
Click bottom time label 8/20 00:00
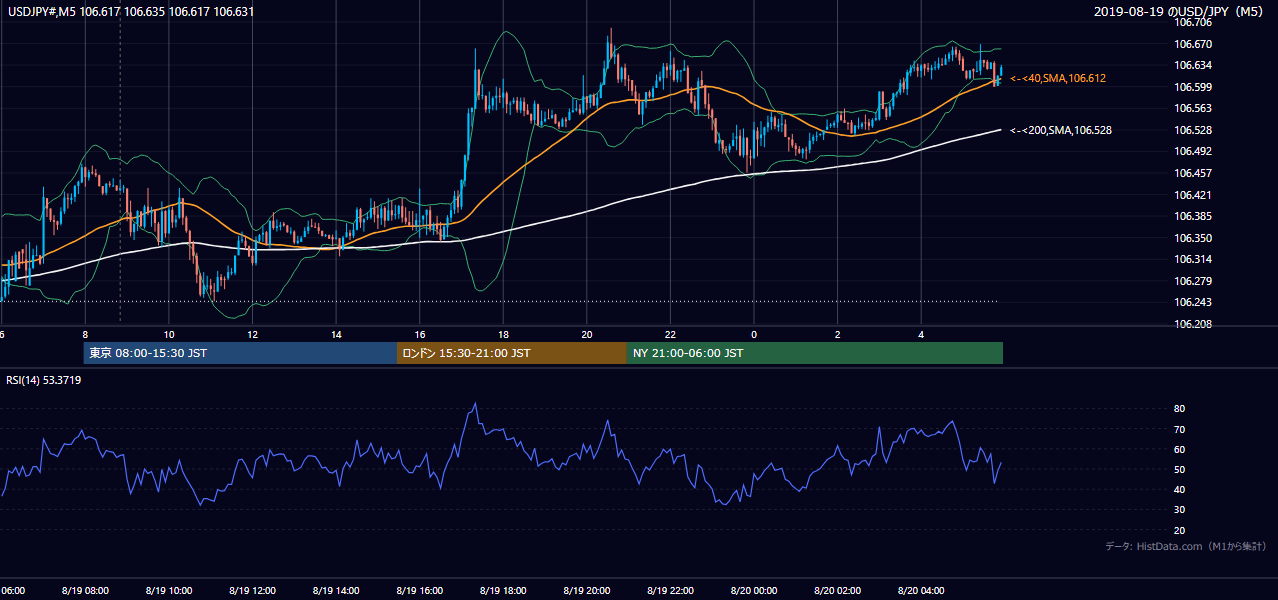click(754, 591)
